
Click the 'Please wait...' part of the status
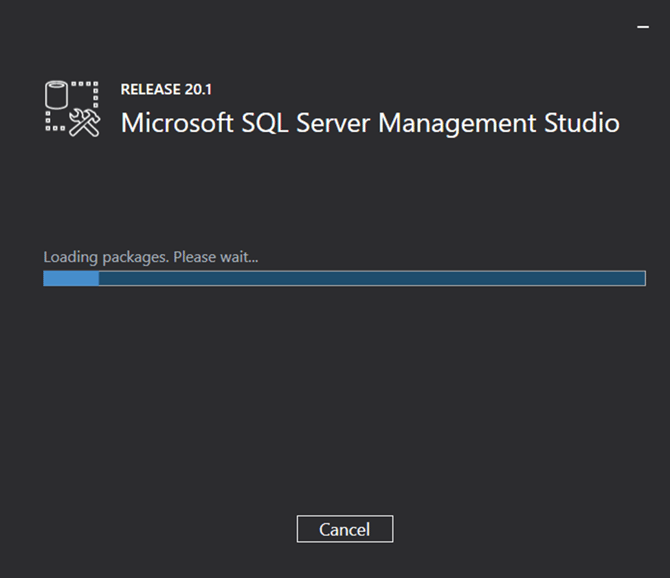[x=216, y=257]
